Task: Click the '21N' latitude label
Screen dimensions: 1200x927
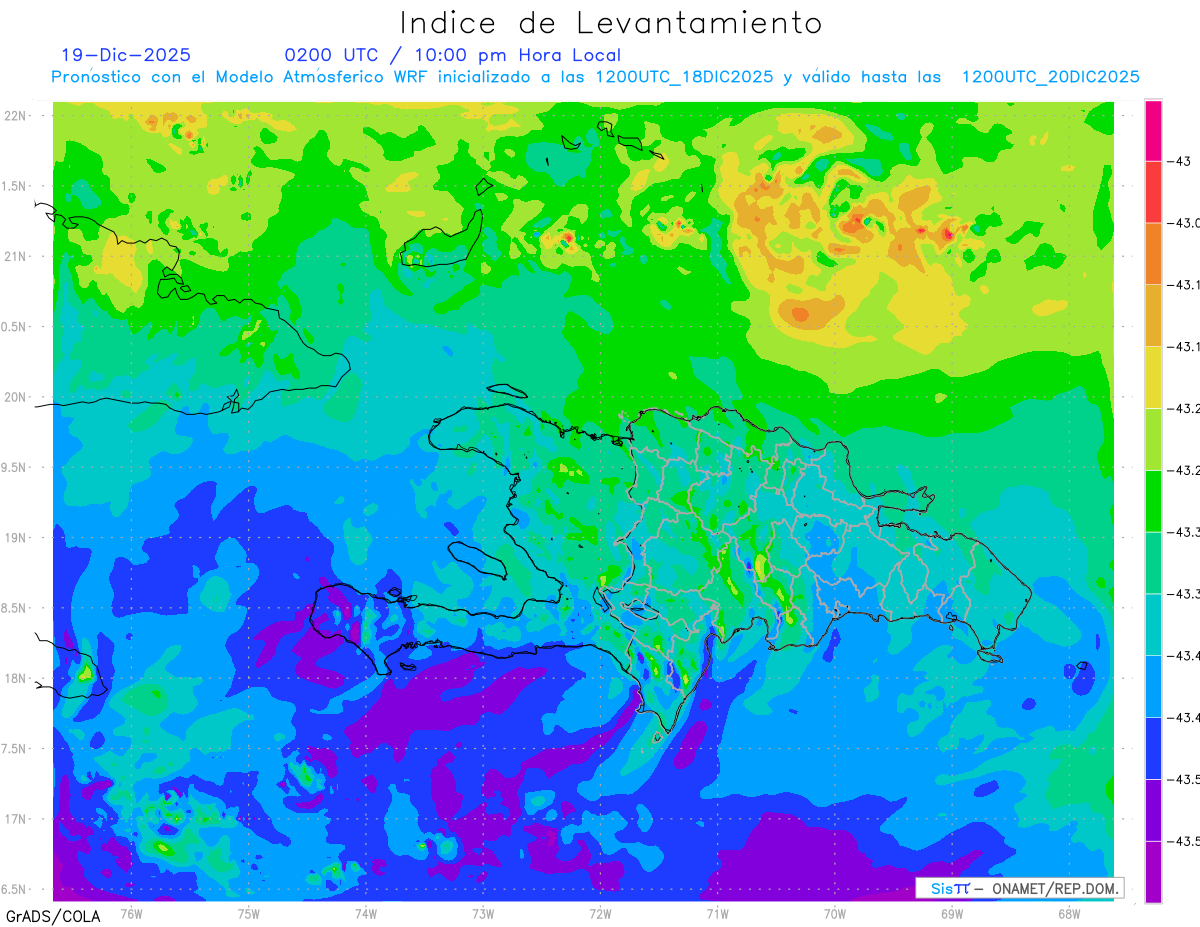Action: tap(17, 256)
